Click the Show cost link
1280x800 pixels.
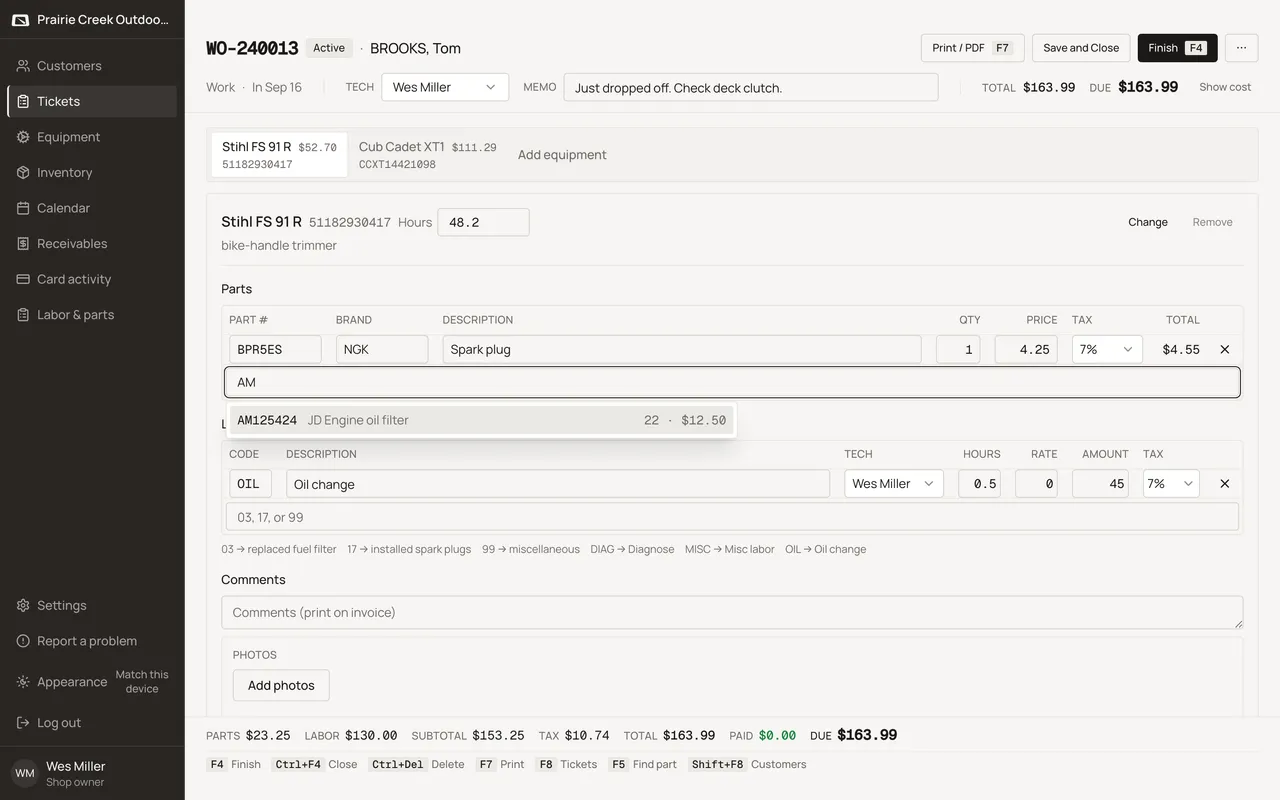(1225, 87)
